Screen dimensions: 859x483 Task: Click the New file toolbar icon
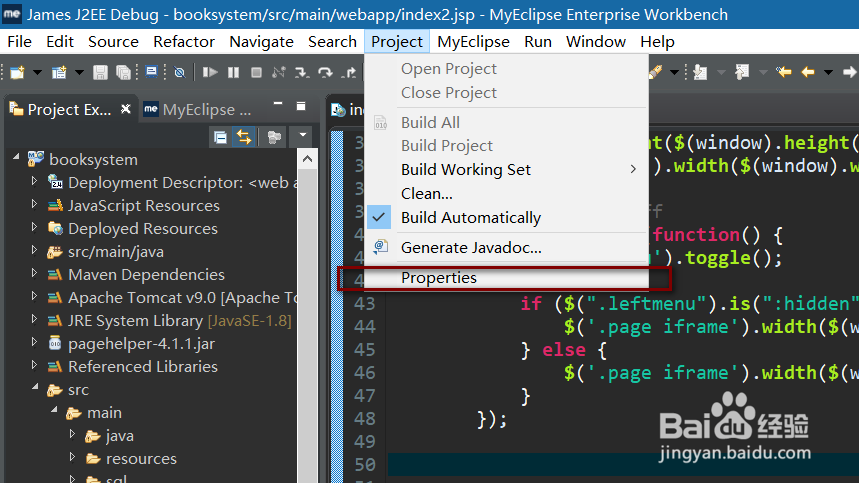18,72
